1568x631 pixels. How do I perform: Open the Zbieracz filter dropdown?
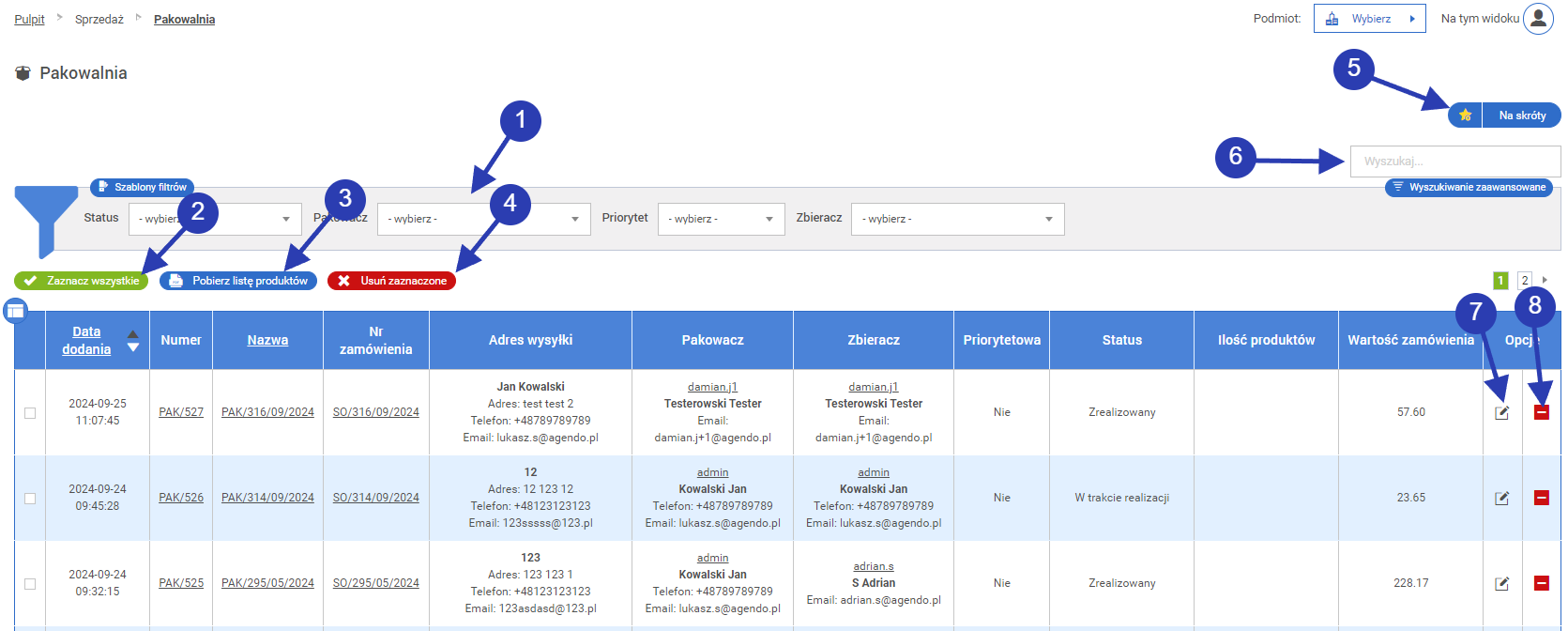(x=957, y=219)
